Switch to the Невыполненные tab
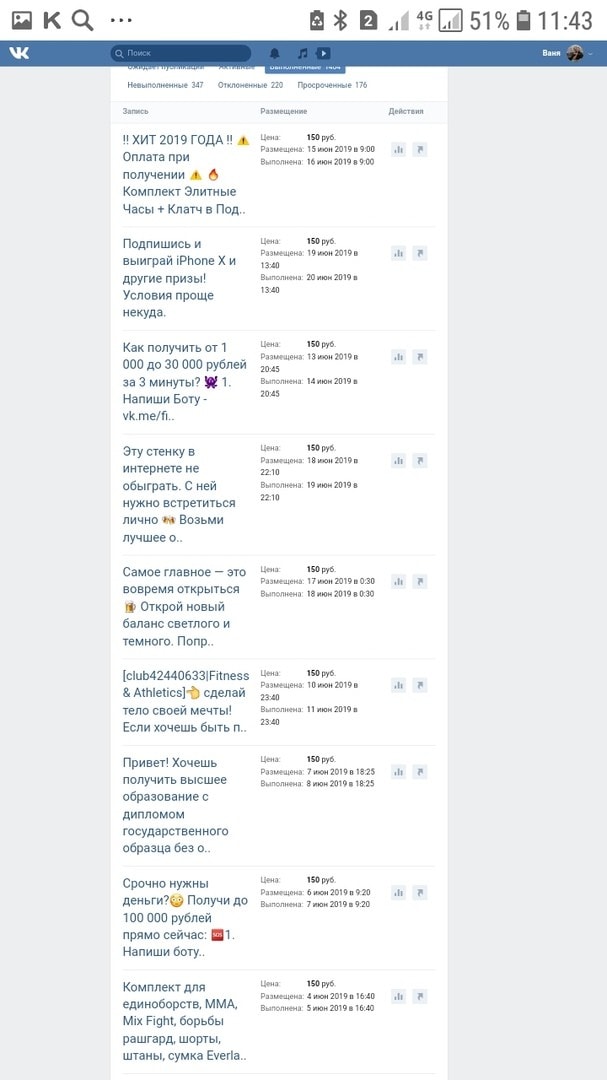 tap(165, 85)
